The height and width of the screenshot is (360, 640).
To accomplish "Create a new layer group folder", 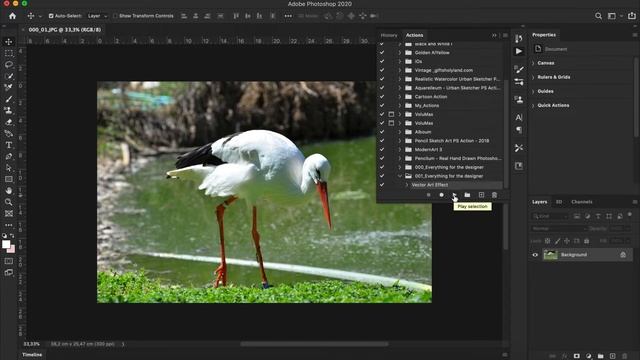I will [600, 356].
